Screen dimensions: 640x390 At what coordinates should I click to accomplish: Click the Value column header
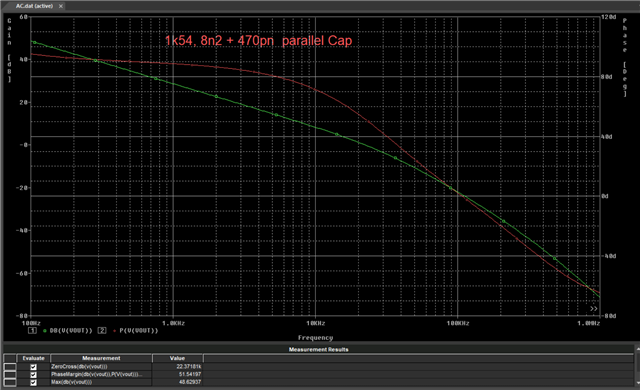[x=178, y=358]
